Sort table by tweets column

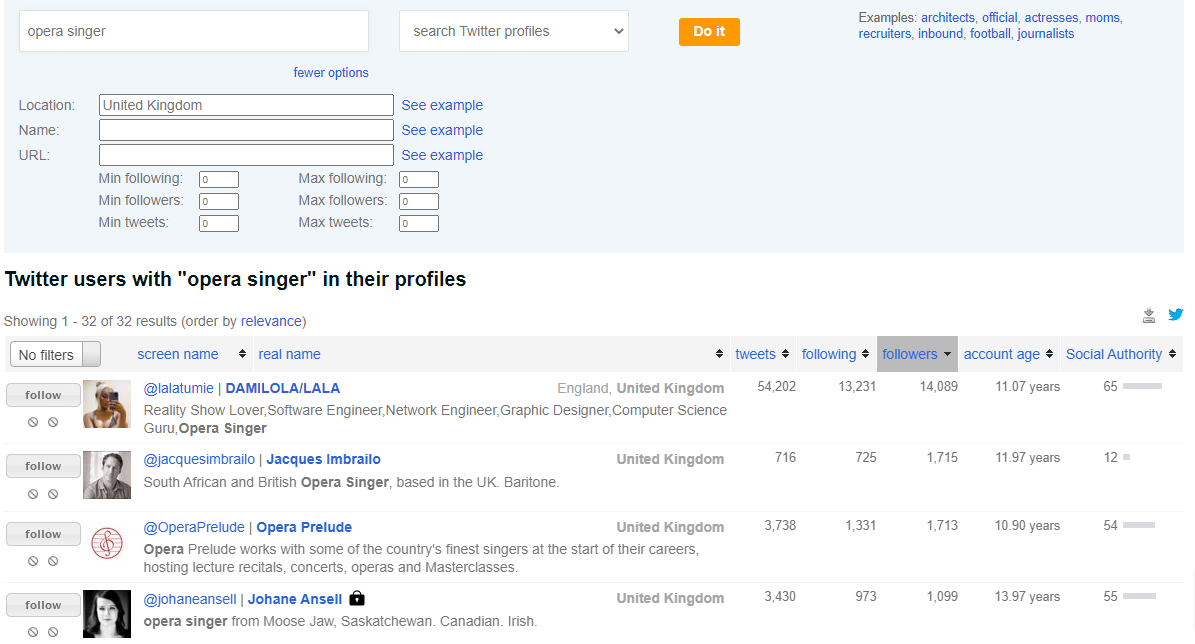(761, 354)
